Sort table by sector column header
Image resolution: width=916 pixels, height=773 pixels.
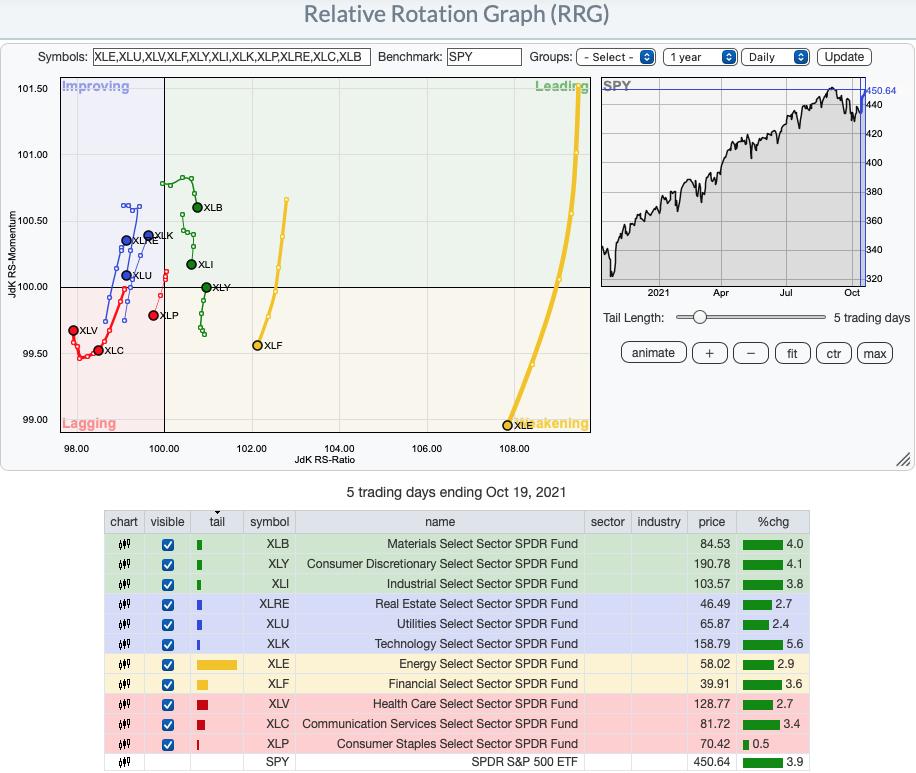(x=608, y=522)
